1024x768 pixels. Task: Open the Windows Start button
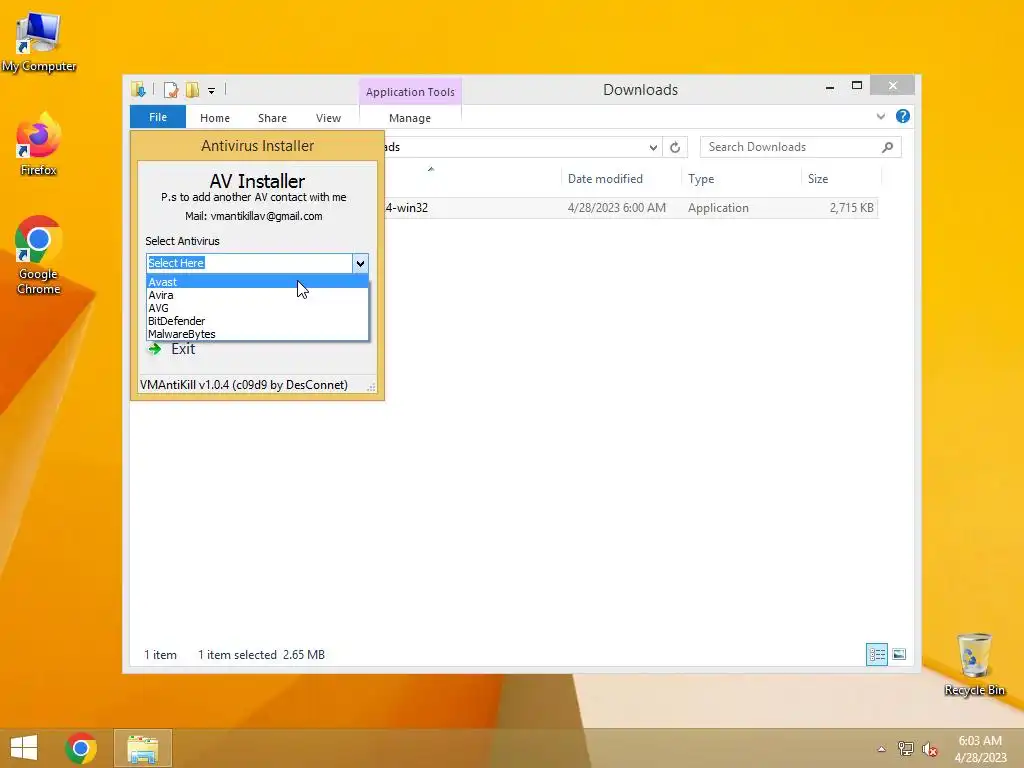(24, 748)
